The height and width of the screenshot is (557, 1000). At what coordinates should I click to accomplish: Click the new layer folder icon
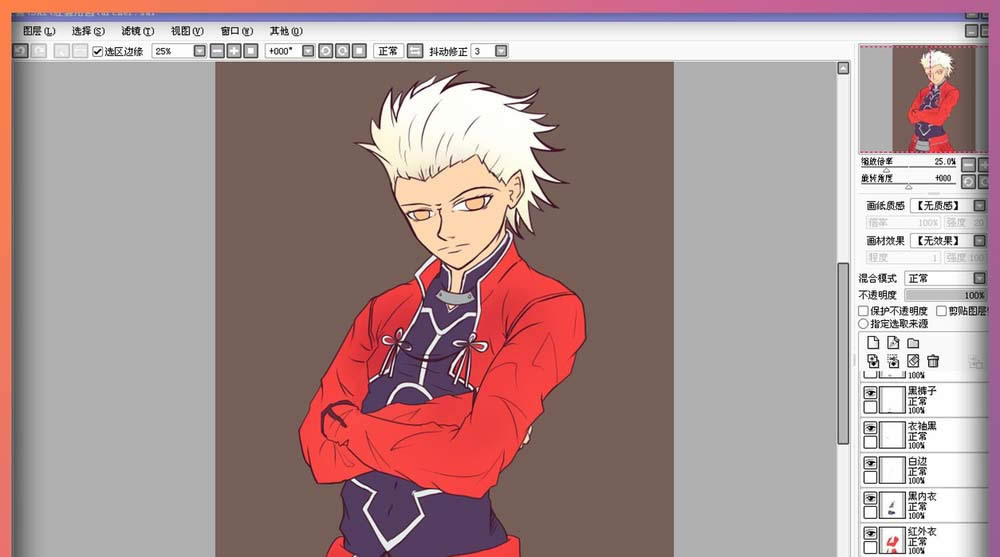[913, 342]
